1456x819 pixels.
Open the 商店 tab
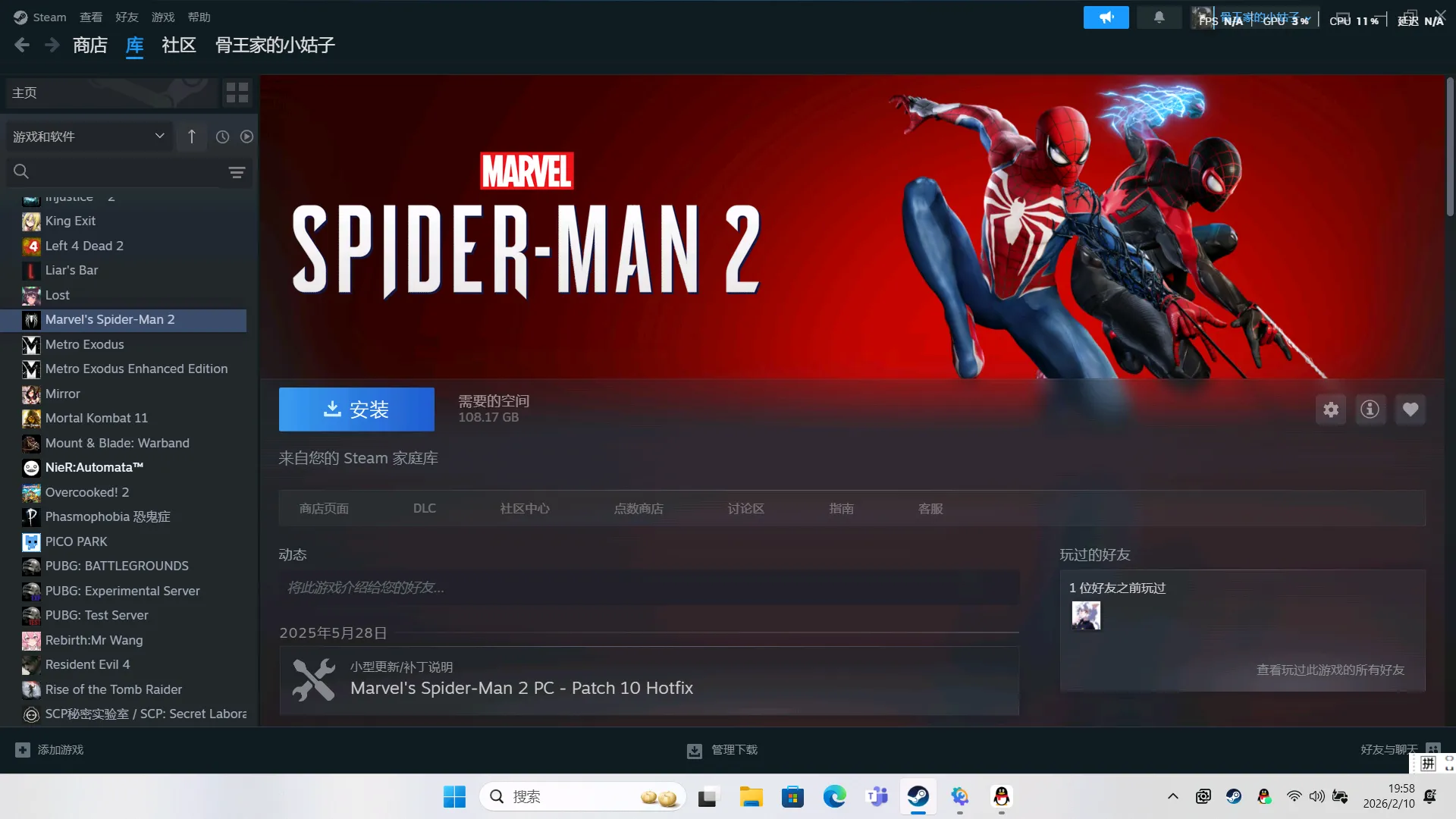89,45
